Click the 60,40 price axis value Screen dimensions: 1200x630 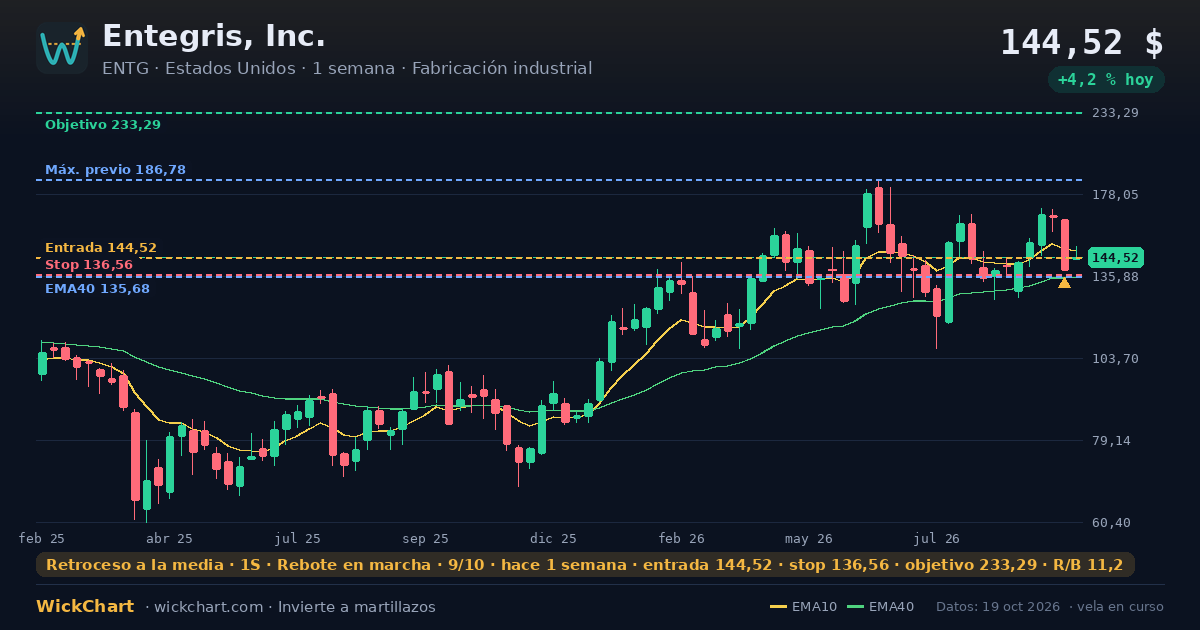pos(1111,523)
